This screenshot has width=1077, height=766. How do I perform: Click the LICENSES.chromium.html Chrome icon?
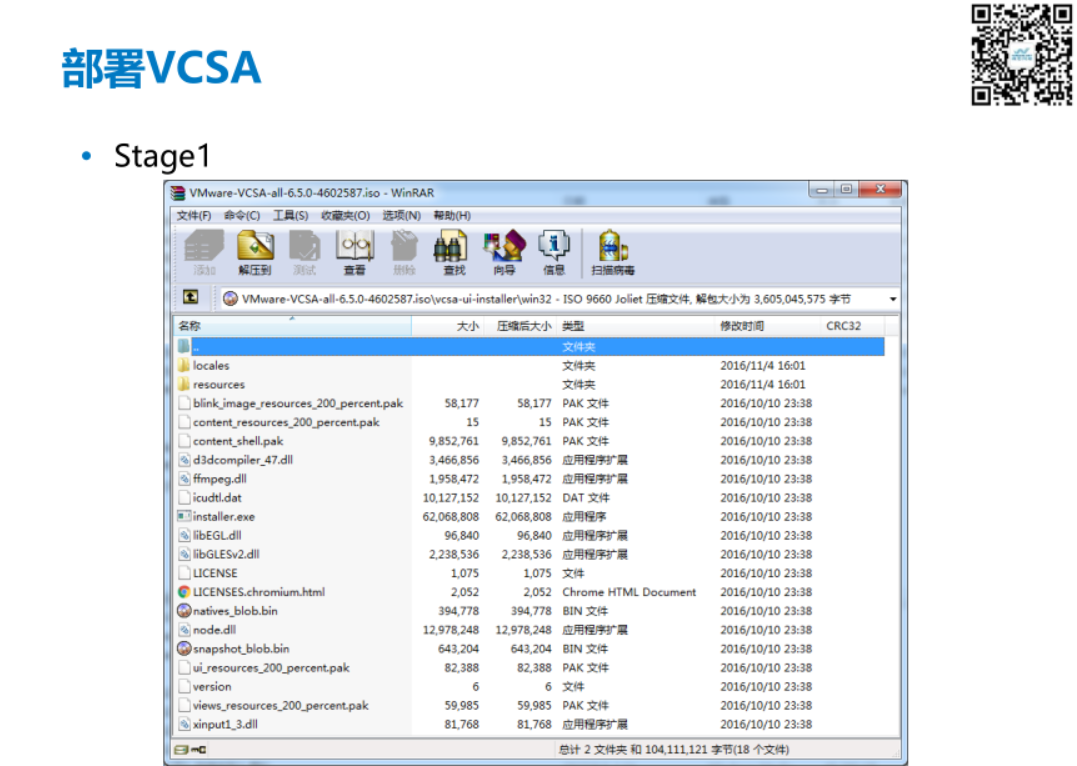(184, 592)
